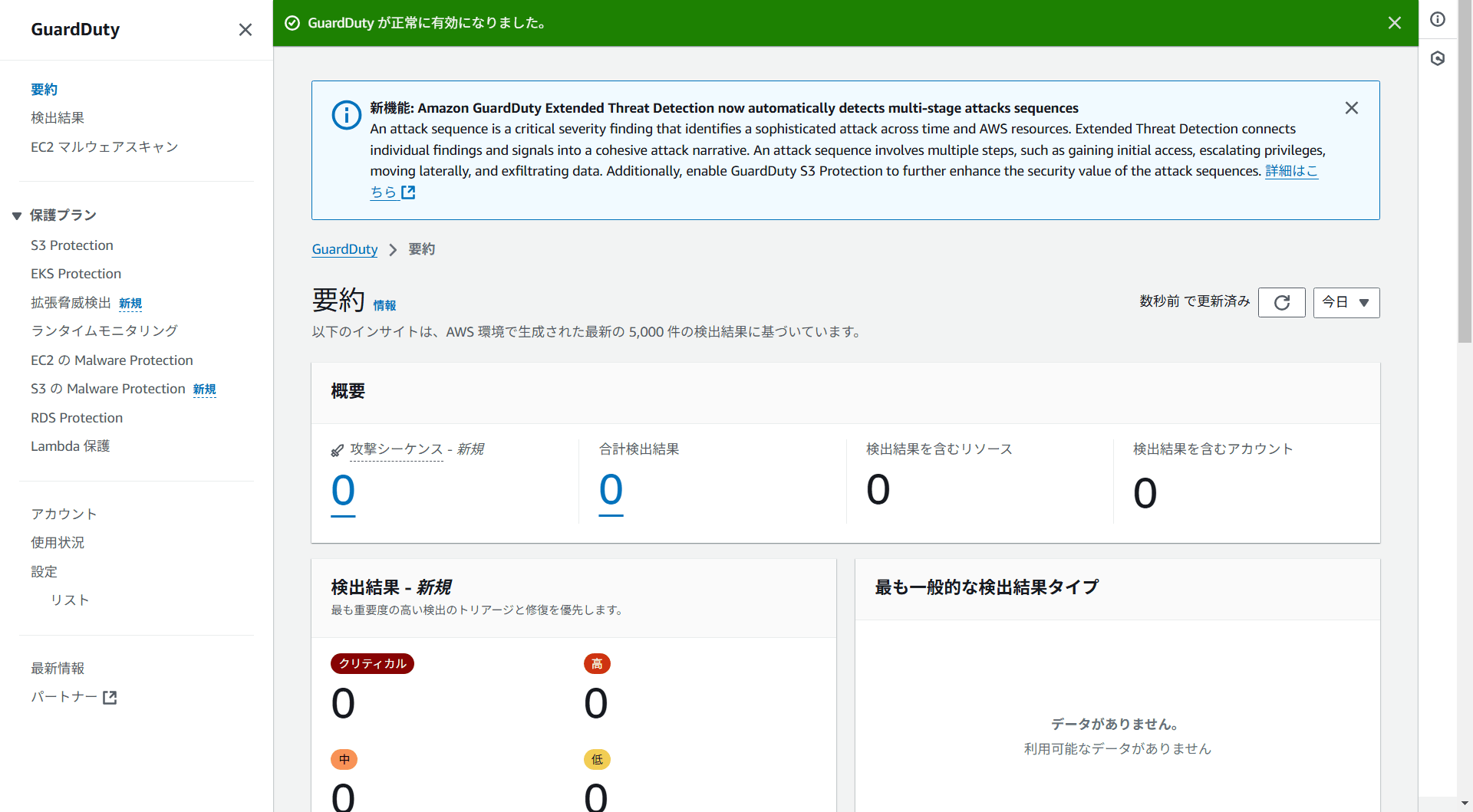1473x812 pixels.
Task: Click the scrollbar down arrow
Action: pos(1465,804)
